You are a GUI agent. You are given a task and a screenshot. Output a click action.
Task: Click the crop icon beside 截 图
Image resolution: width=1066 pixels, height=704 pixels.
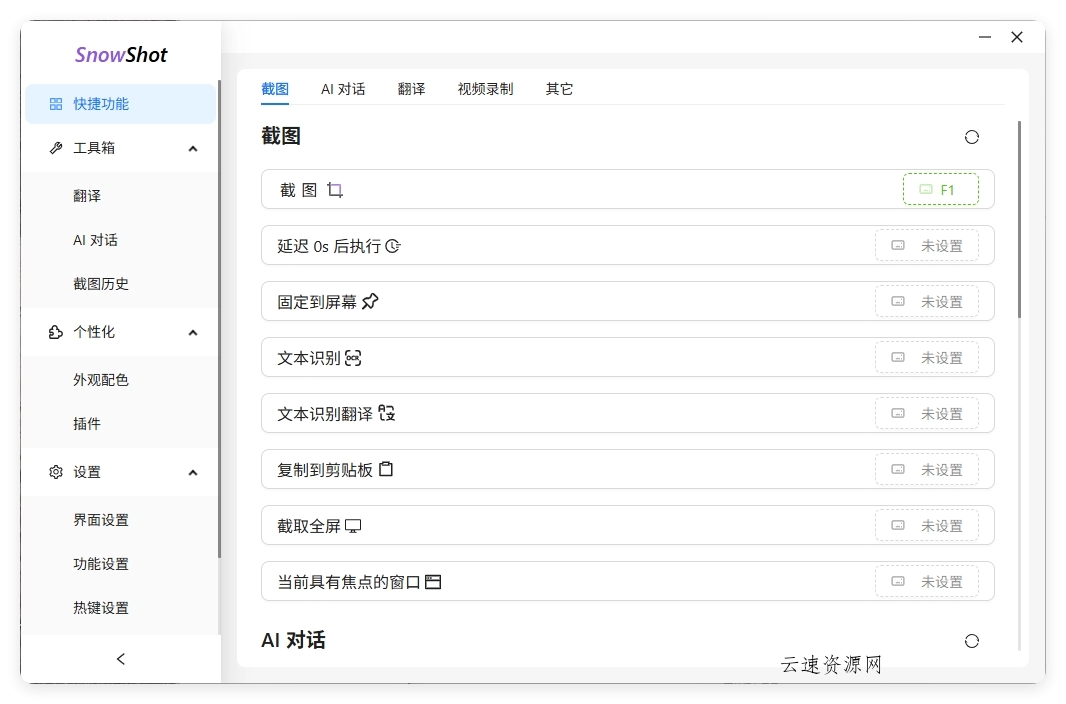tap(334, 189)
